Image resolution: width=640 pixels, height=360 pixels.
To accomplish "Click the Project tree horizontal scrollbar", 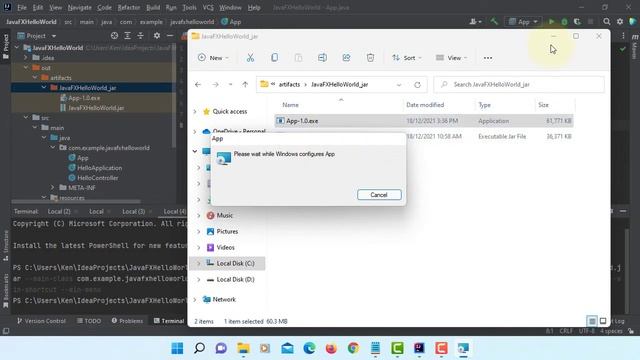I will click(76, 202).
